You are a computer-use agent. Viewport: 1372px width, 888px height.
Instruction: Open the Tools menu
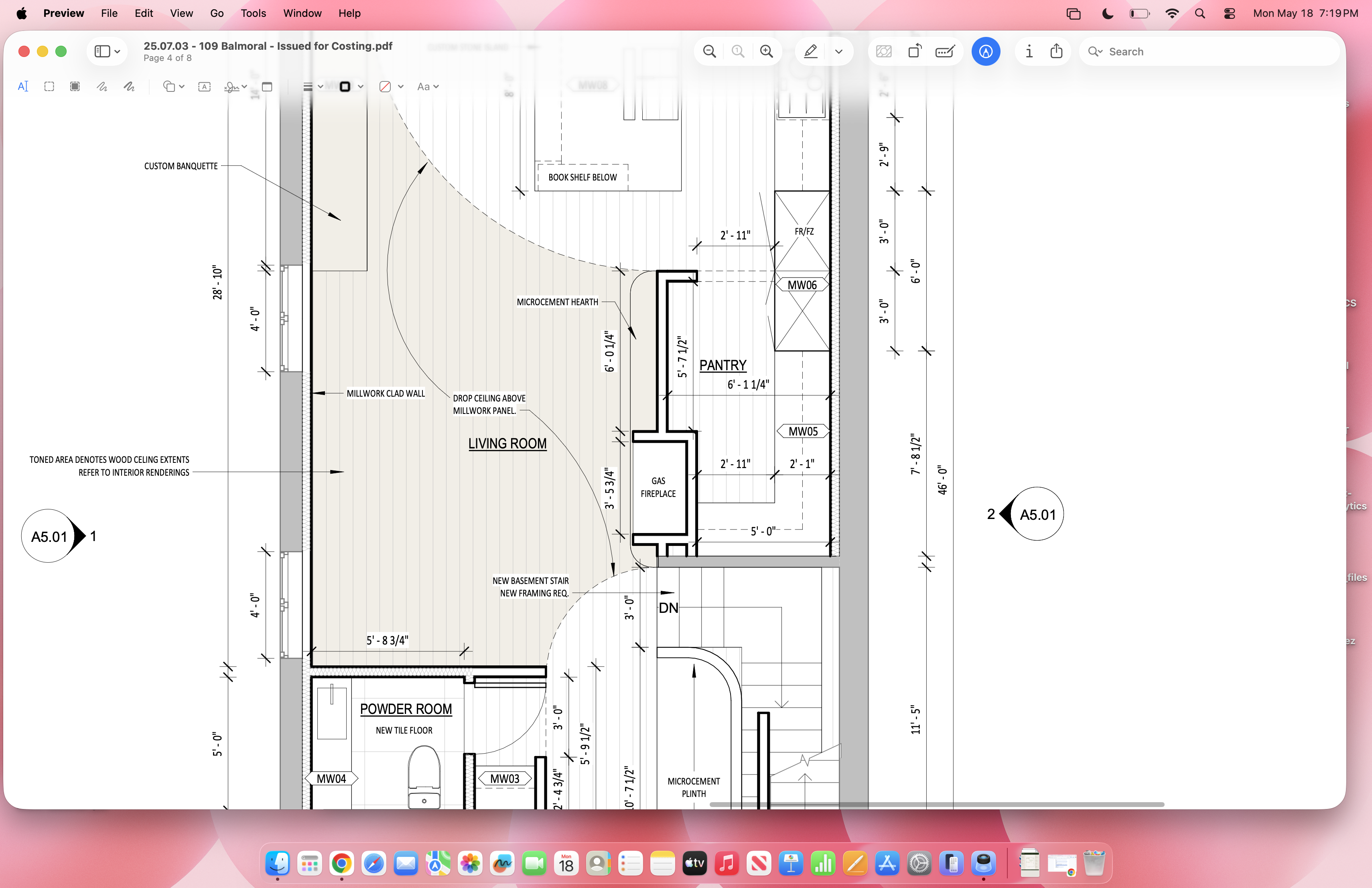pos(253,13)
